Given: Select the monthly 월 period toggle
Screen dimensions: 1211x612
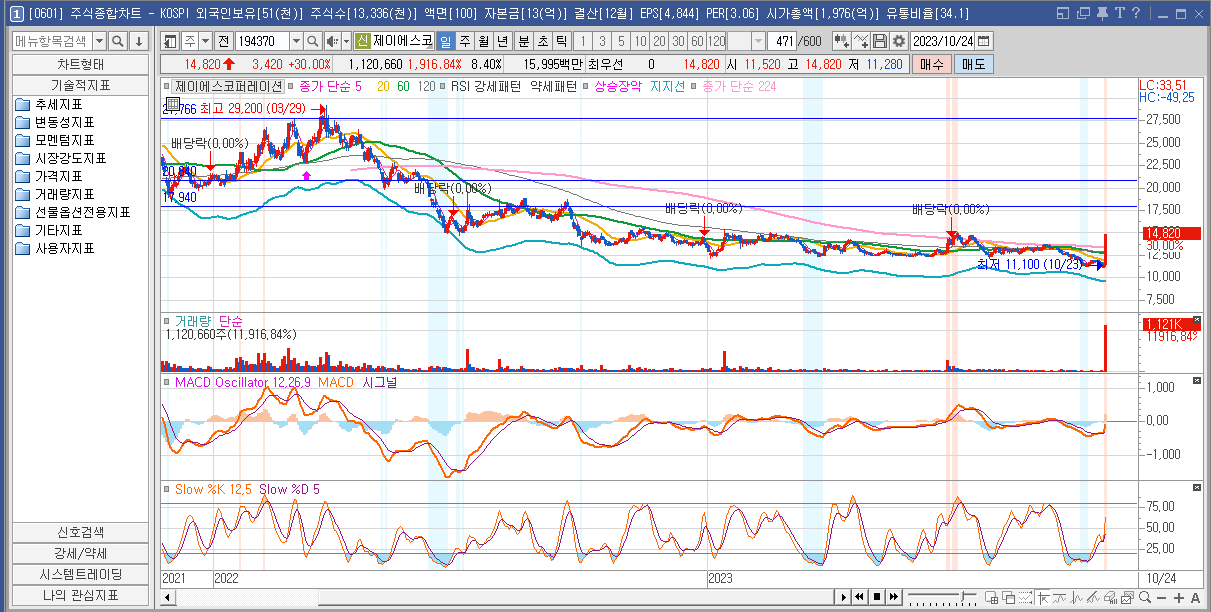Looking at the screenshot, I should [x=483, y=41].
